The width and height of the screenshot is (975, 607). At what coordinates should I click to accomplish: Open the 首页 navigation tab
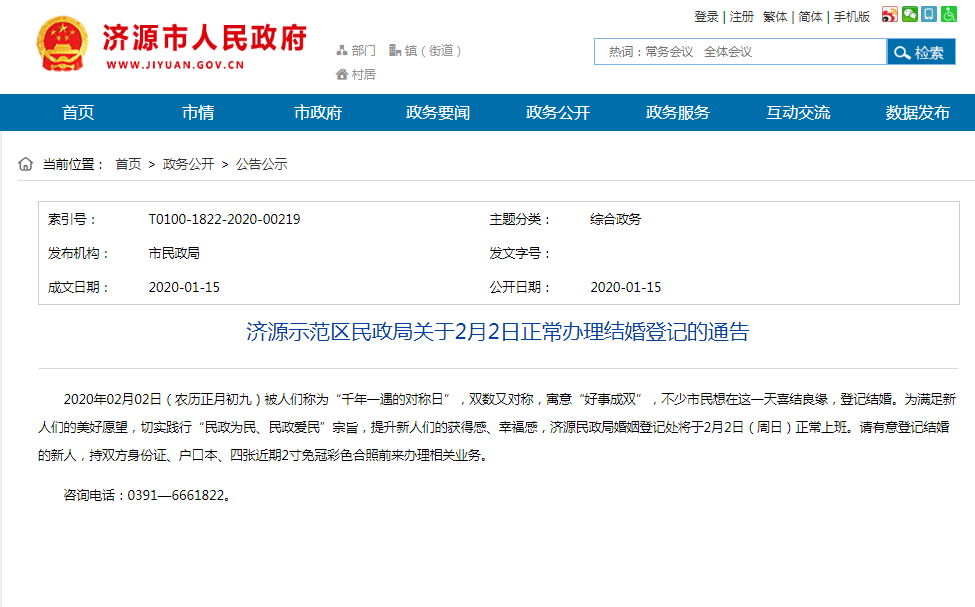coord(78,113)
